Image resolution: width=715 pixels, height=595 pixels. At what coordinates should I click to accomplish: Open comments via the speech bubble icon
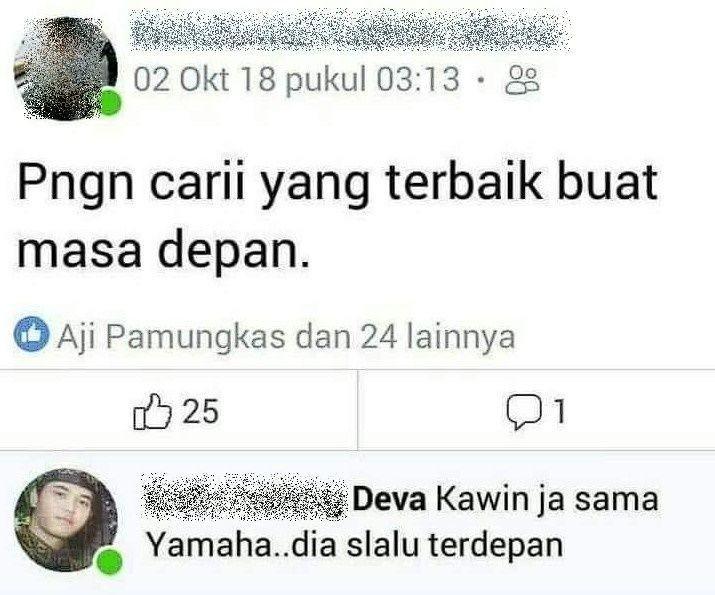524,413
